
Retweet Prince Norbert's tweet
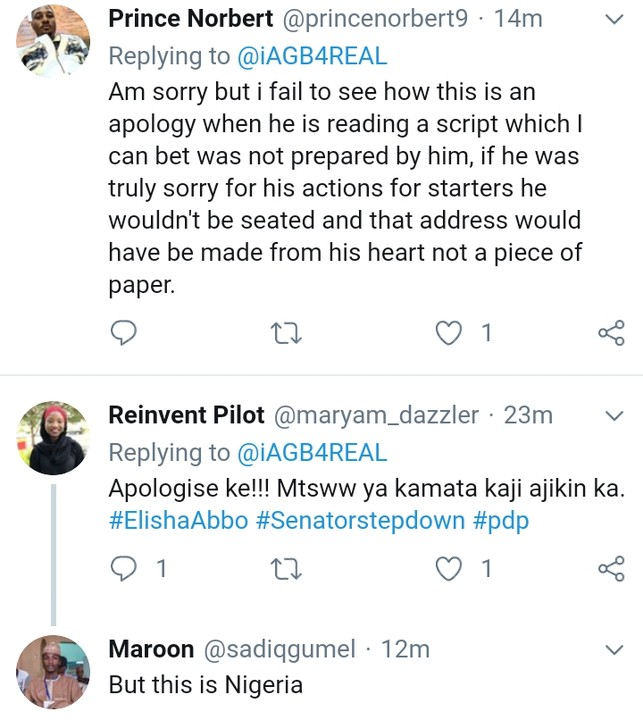(288, 333)
